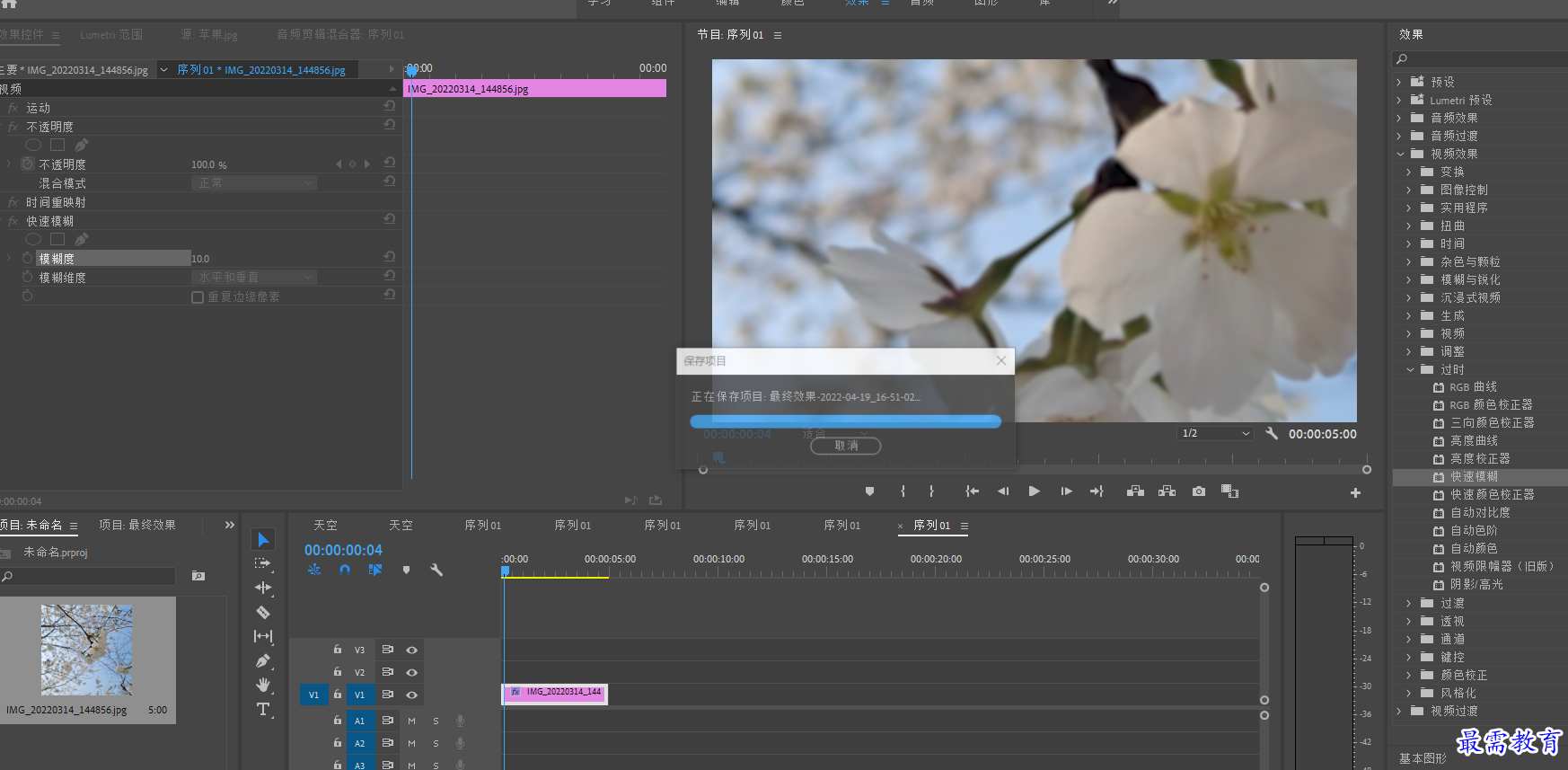Click the Lift button icon

point(1135,491)
